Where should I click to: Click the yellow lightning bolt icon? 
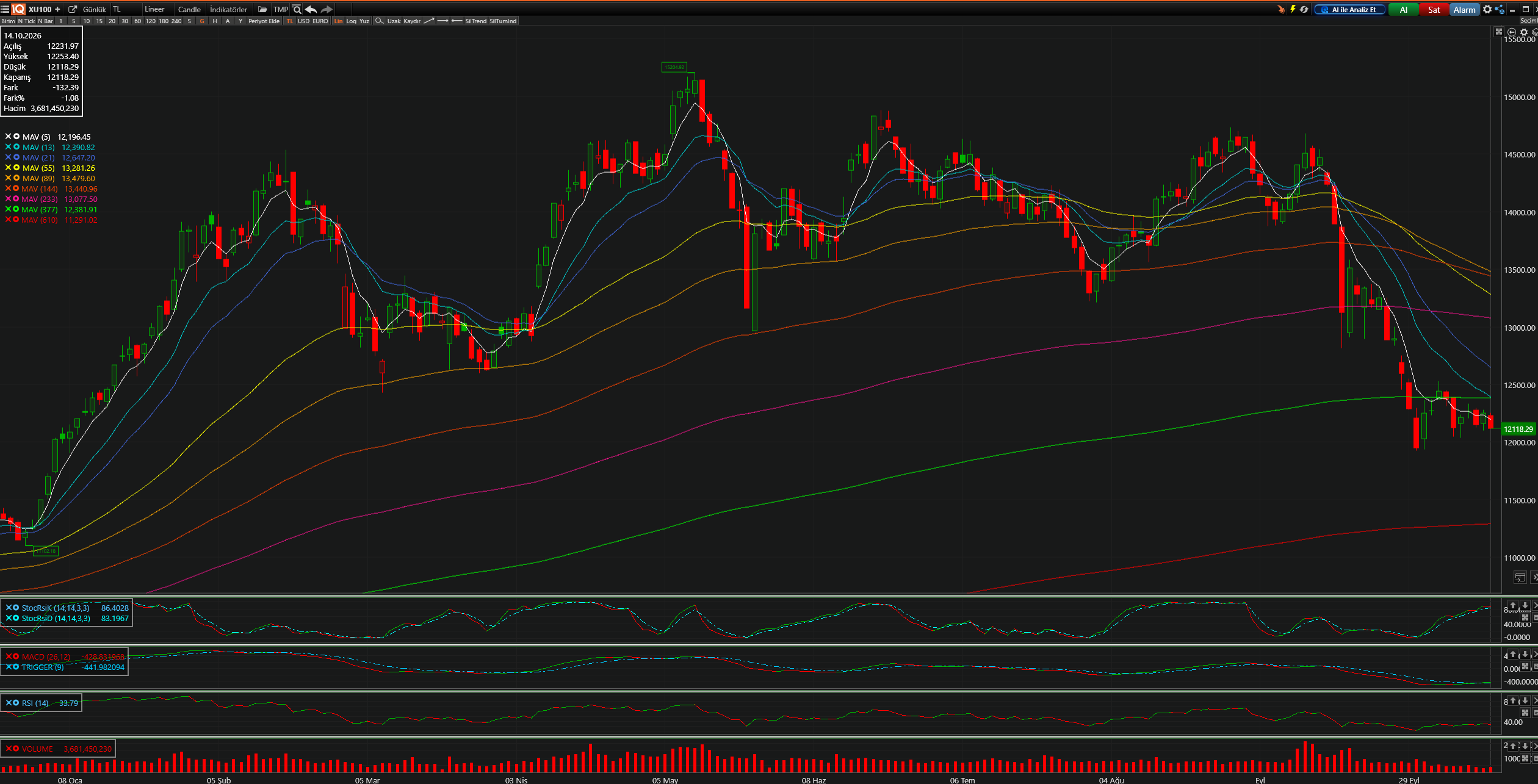coord(1293,9)
